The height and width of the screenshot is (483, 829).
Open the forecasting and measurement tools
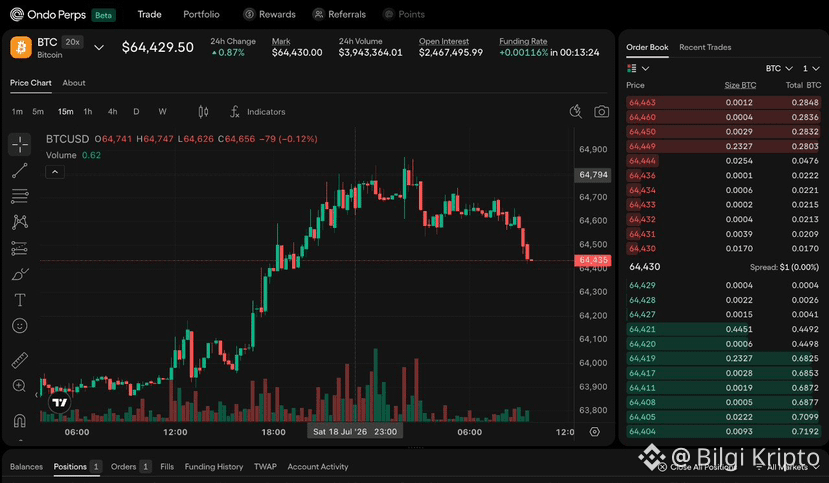pos(20,248)
